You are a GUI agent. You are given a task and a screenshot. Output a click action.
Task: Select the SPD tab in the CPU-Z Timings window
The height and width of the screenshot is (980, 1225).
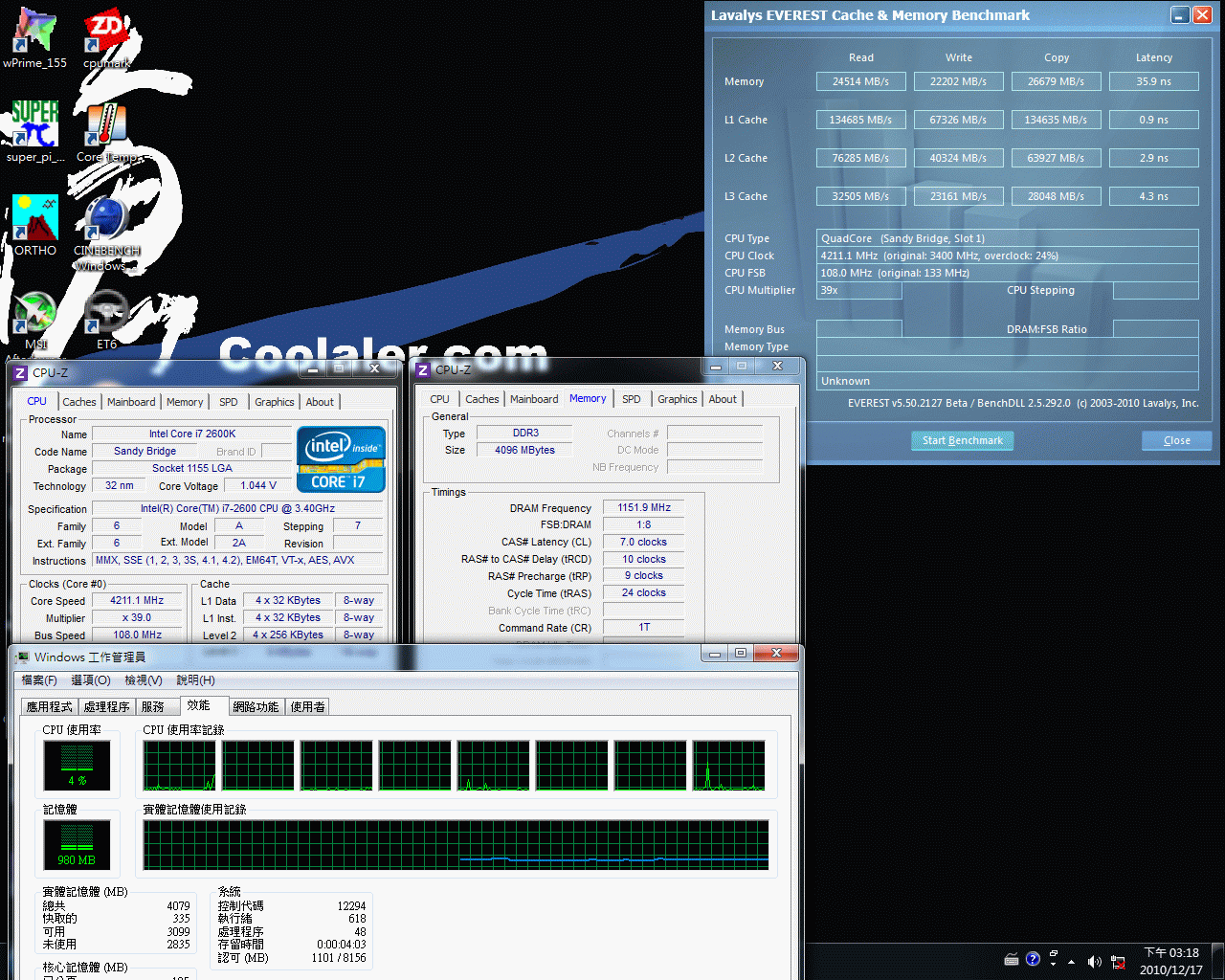point(632,399)
